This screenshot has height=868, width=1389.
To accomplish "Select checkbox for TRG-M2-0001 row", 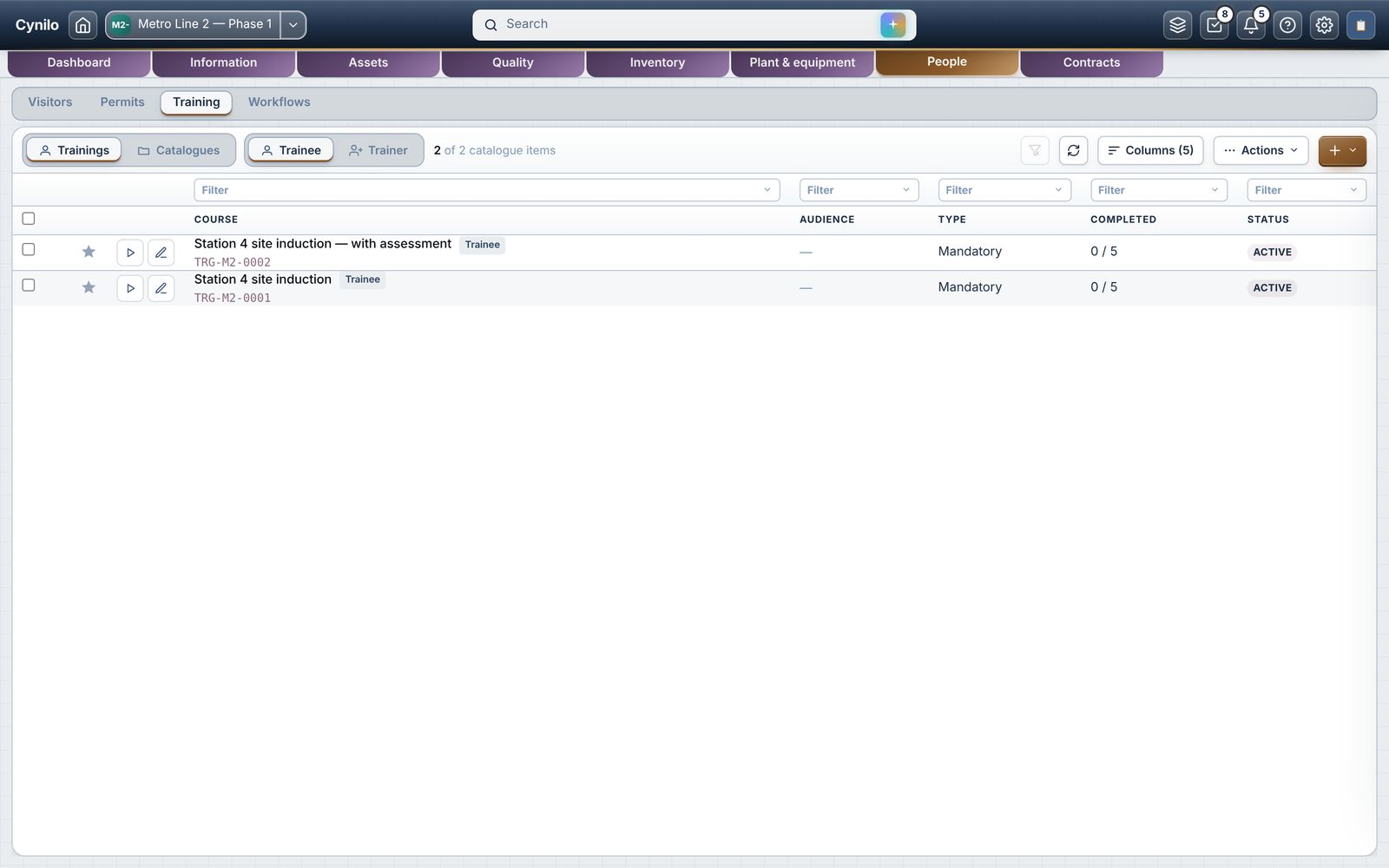I will (x=29, y=286).
